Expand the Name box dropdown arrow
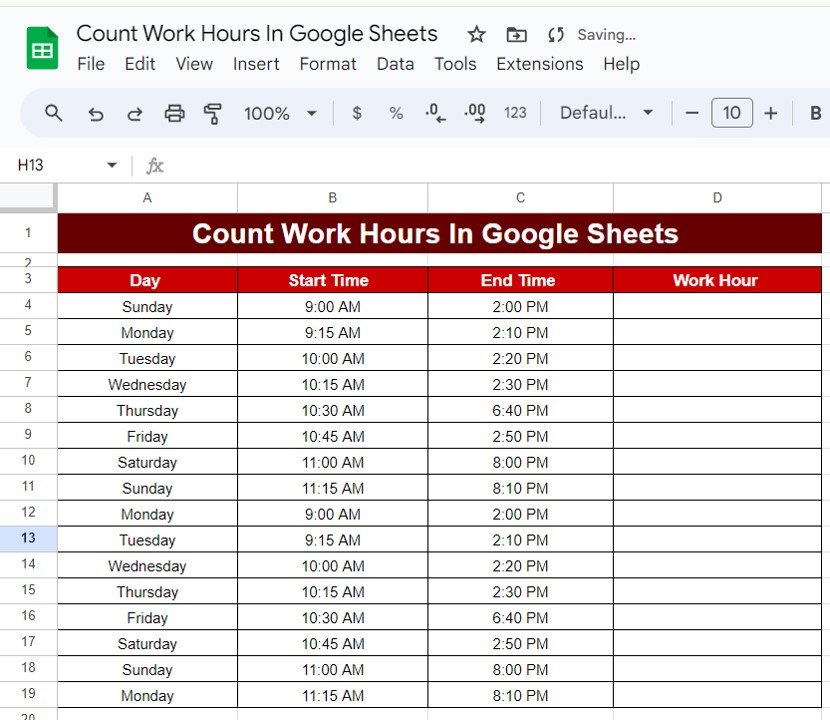This screenshot has height=720, width=830. click(x=112, y=165)
